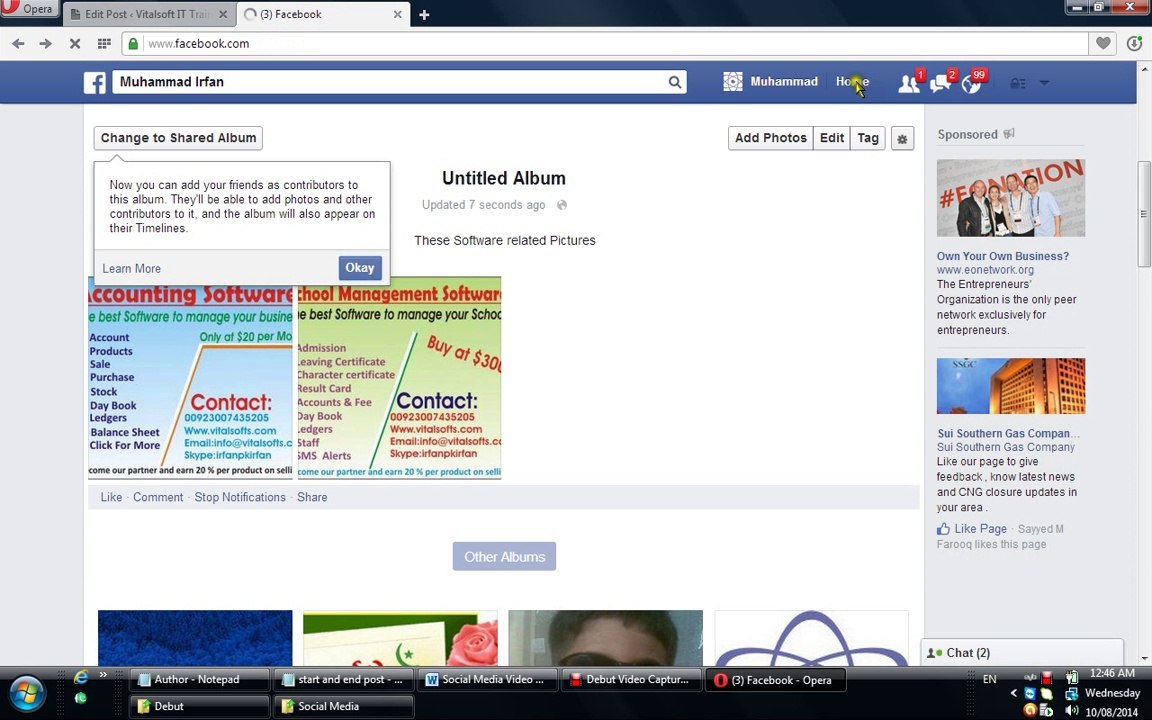Stop page loading with the X icon
Viewport: 1152px width, 720px height.
(x=74, y=43)
